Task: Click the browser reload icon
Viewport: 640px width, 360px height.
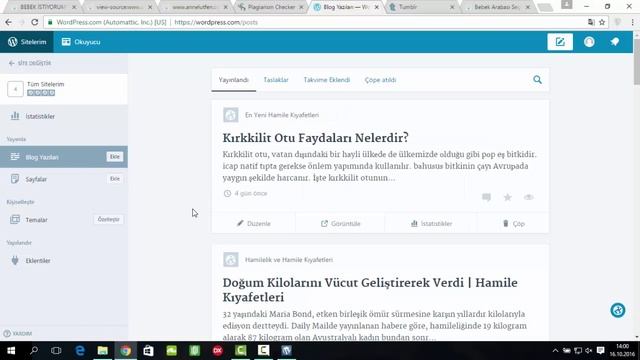Action: click(x=35, y=22)
